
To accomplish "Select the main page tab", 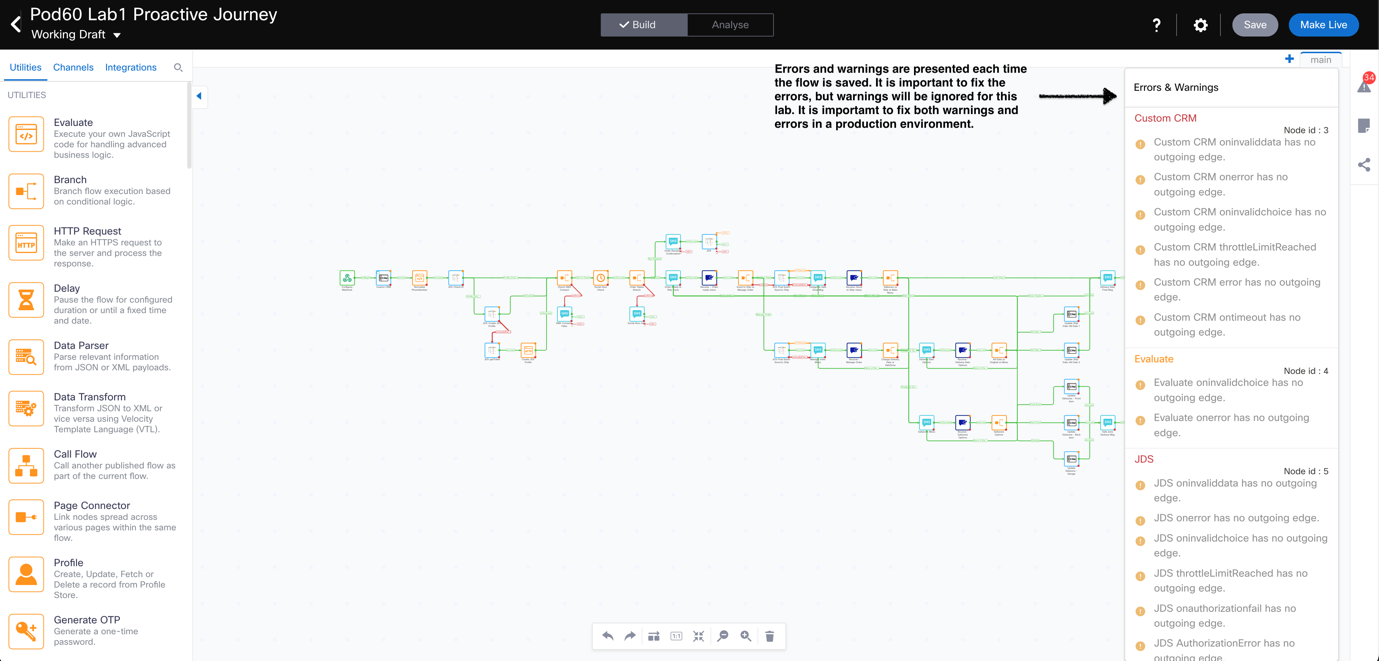I will (x=1321, y=60).
